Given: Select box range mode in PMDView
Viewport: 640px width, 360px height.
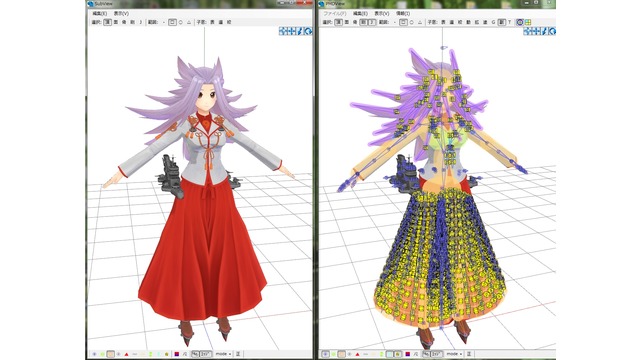Looking at the screenshot, I should (403, 22).
